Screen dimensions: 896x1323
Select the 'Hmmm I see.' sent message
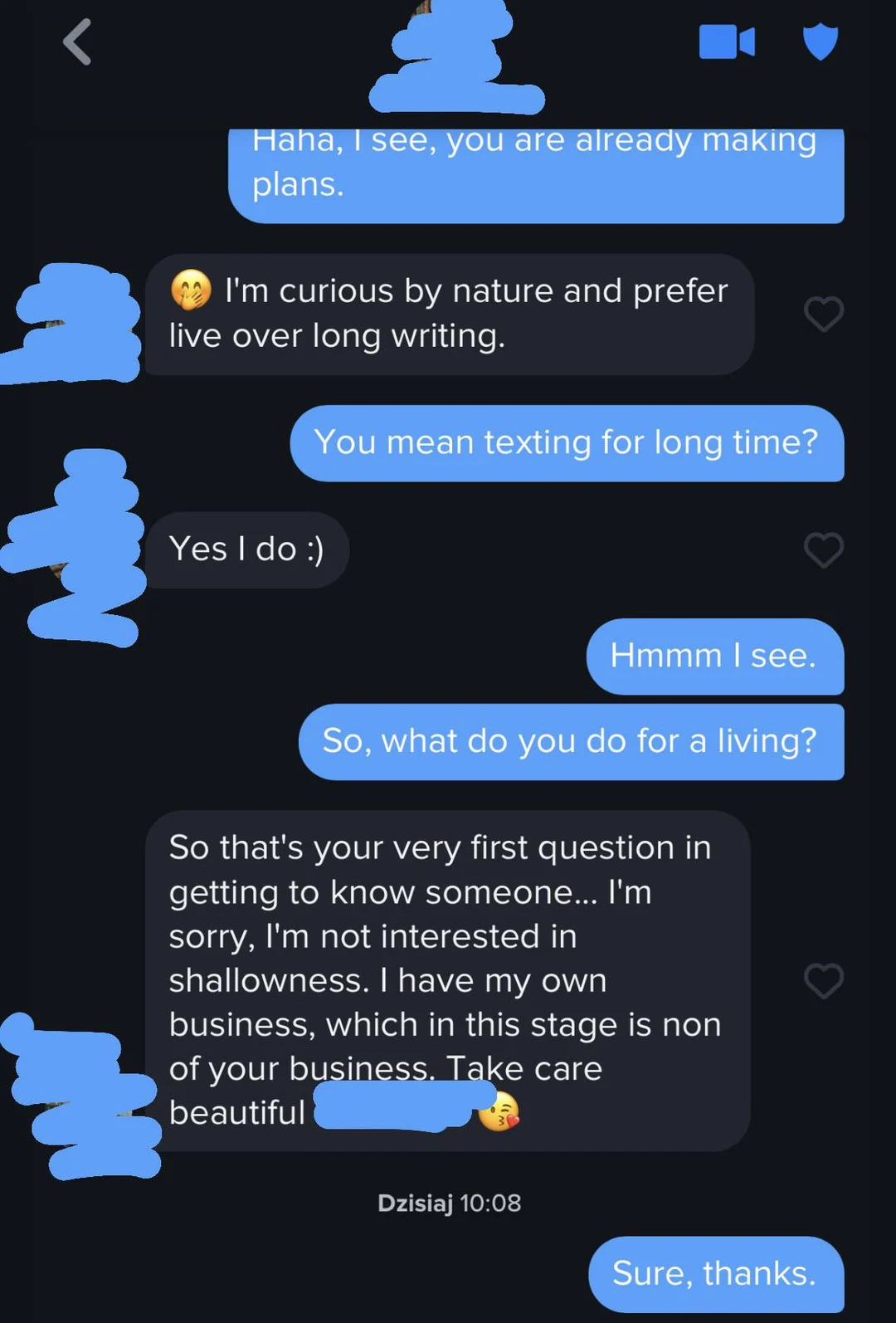[713, 657]
